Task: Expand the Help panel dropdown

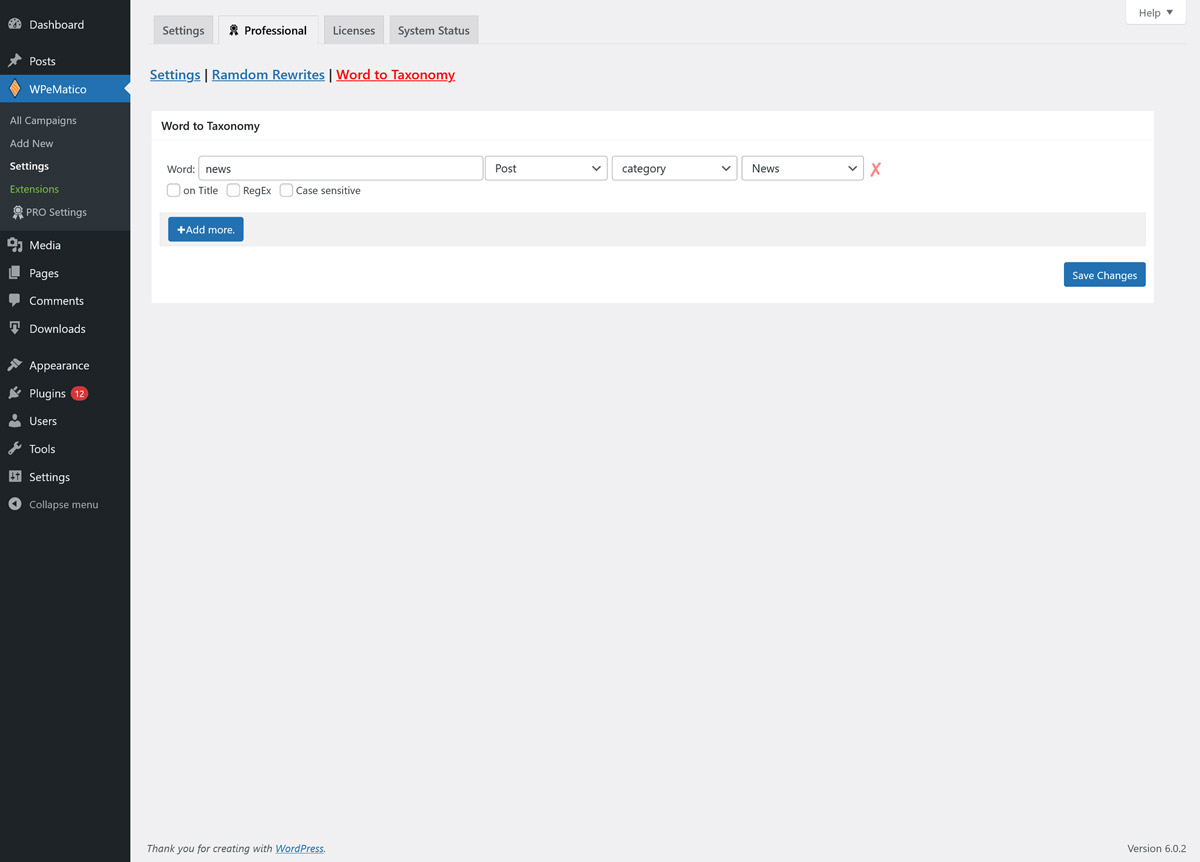Action: [1156, 13]
